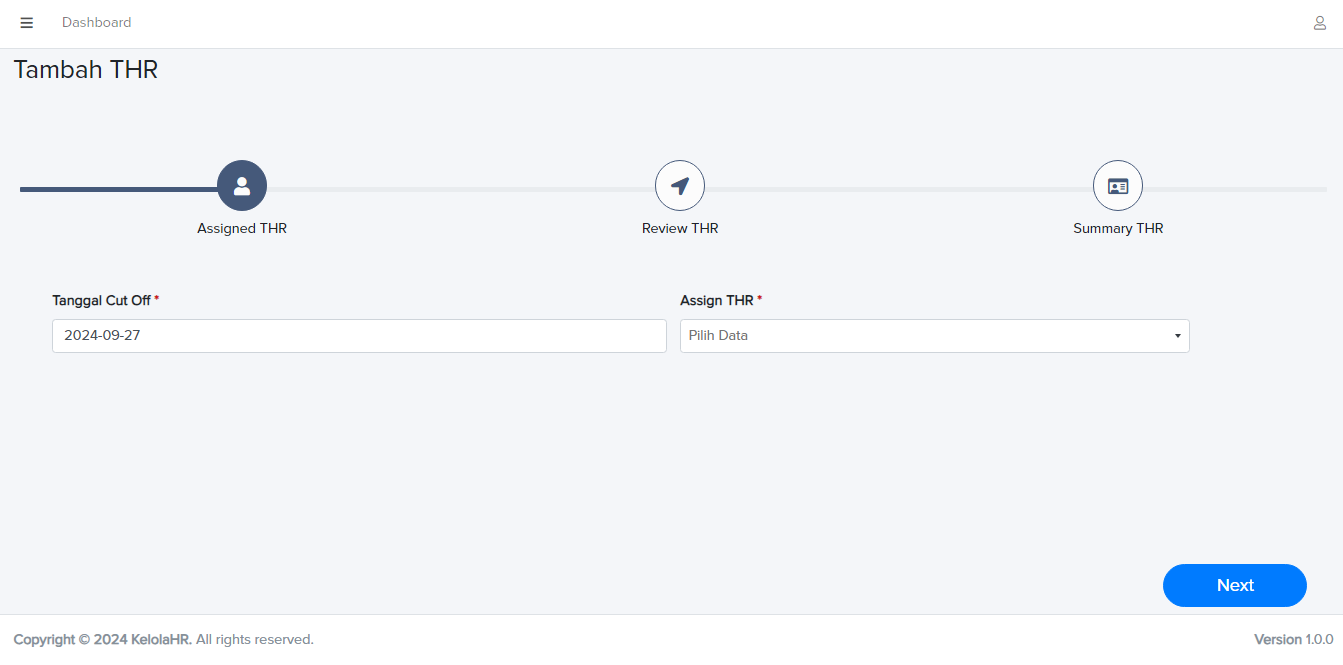Click the filled portion of the step progress bar
The image size is (1343, 665).
tap(118, 189)
